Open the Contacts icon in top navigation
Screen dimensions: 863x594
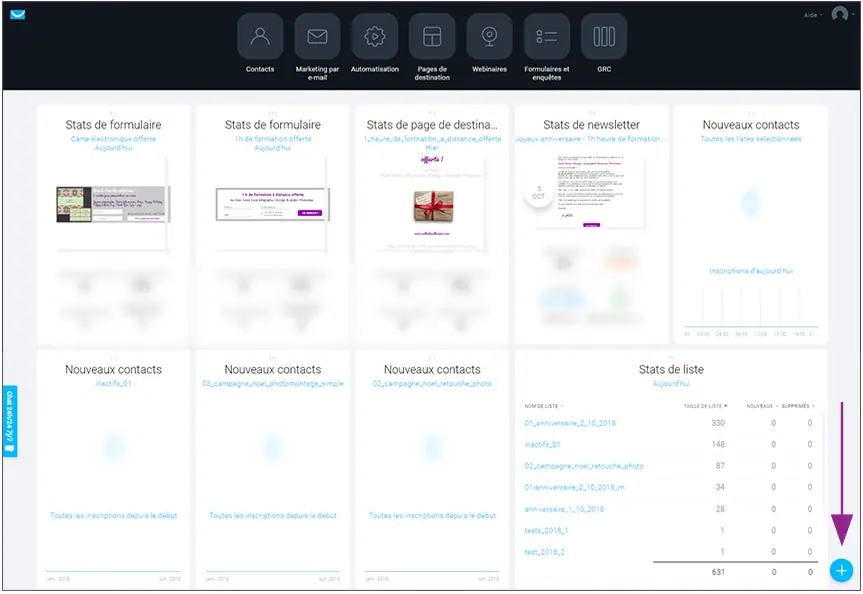tap(260, 36)
